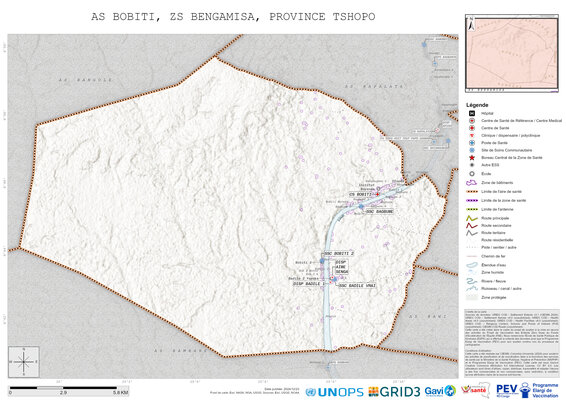This screenshot has height=400, width=566.
Task: Click the PEV Programme Élargi de Vaccination logo
Action: 527,390
